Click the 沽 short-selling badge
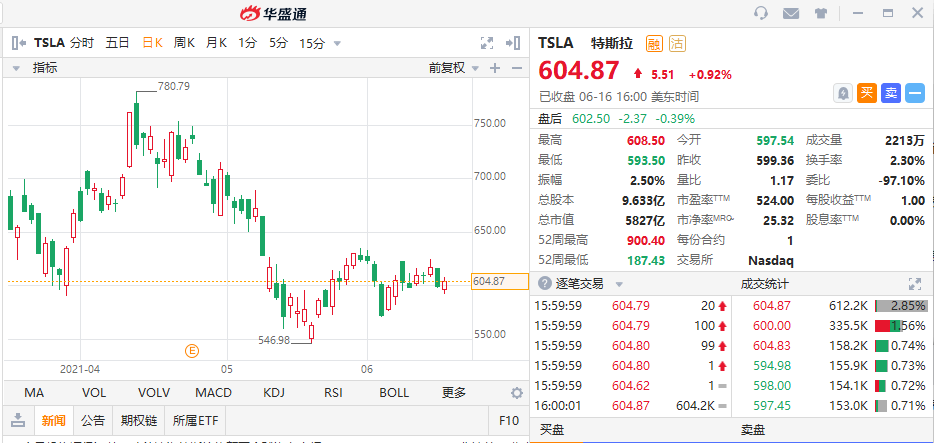Viewport: 934px width, 443px height. tap(677, 43)
